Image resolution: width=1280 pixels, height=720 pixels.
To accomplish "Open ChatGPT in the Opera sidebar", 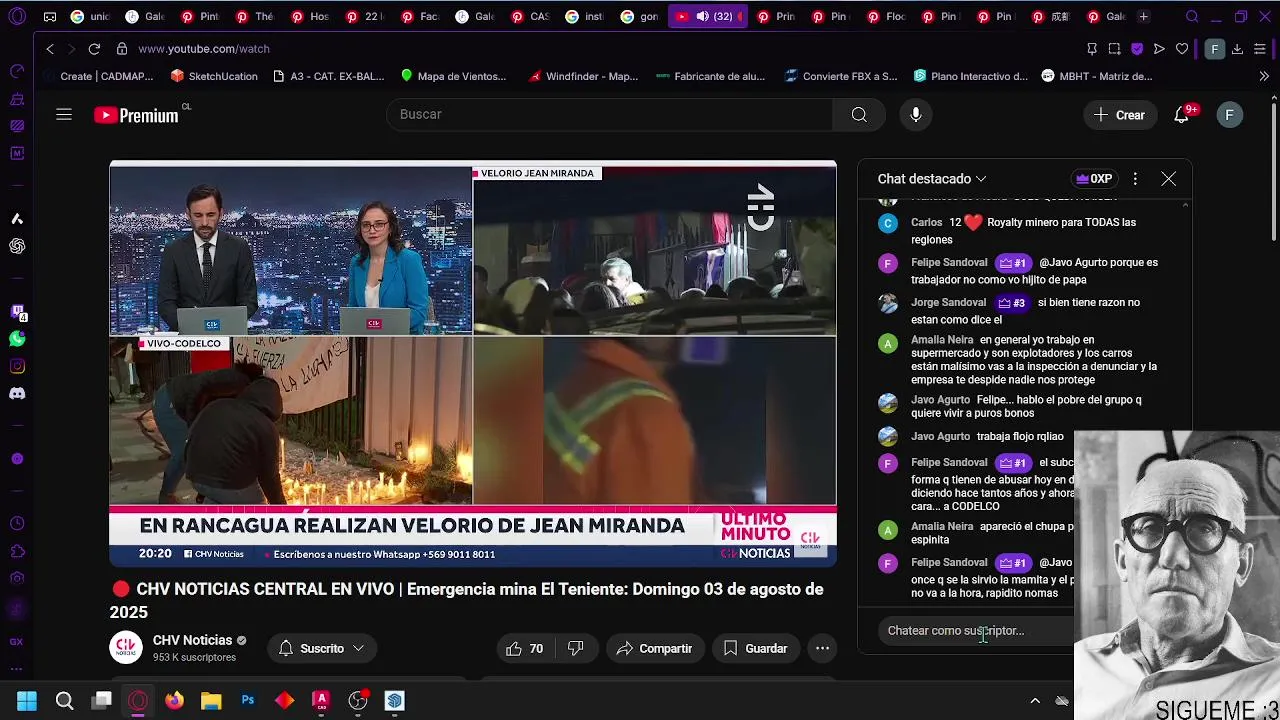I will click(17, 246).
